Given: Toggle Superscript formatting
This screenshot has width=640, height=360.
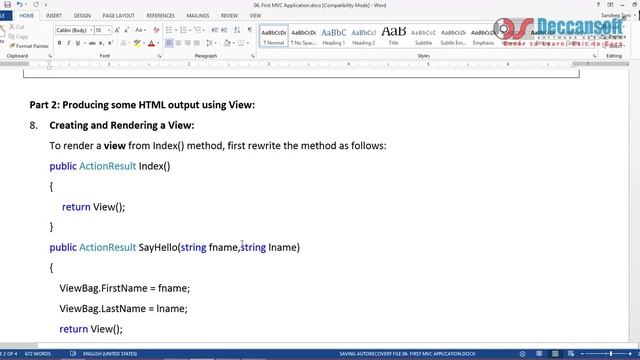Looking at the screenshot, I should click(110, 43).
